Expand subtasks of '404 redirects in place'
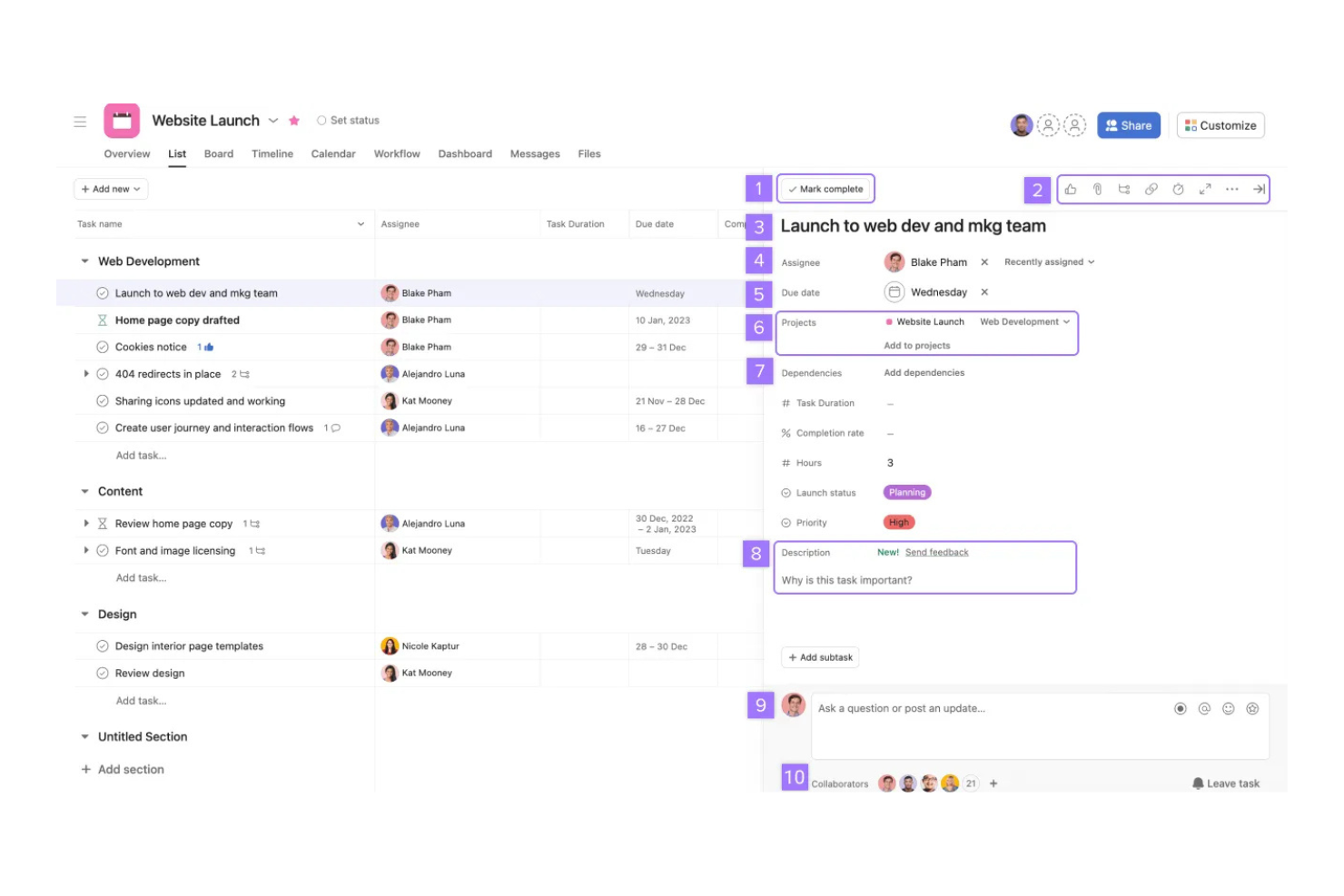This screenshot has width=1344, height=896. pos(86,373)
